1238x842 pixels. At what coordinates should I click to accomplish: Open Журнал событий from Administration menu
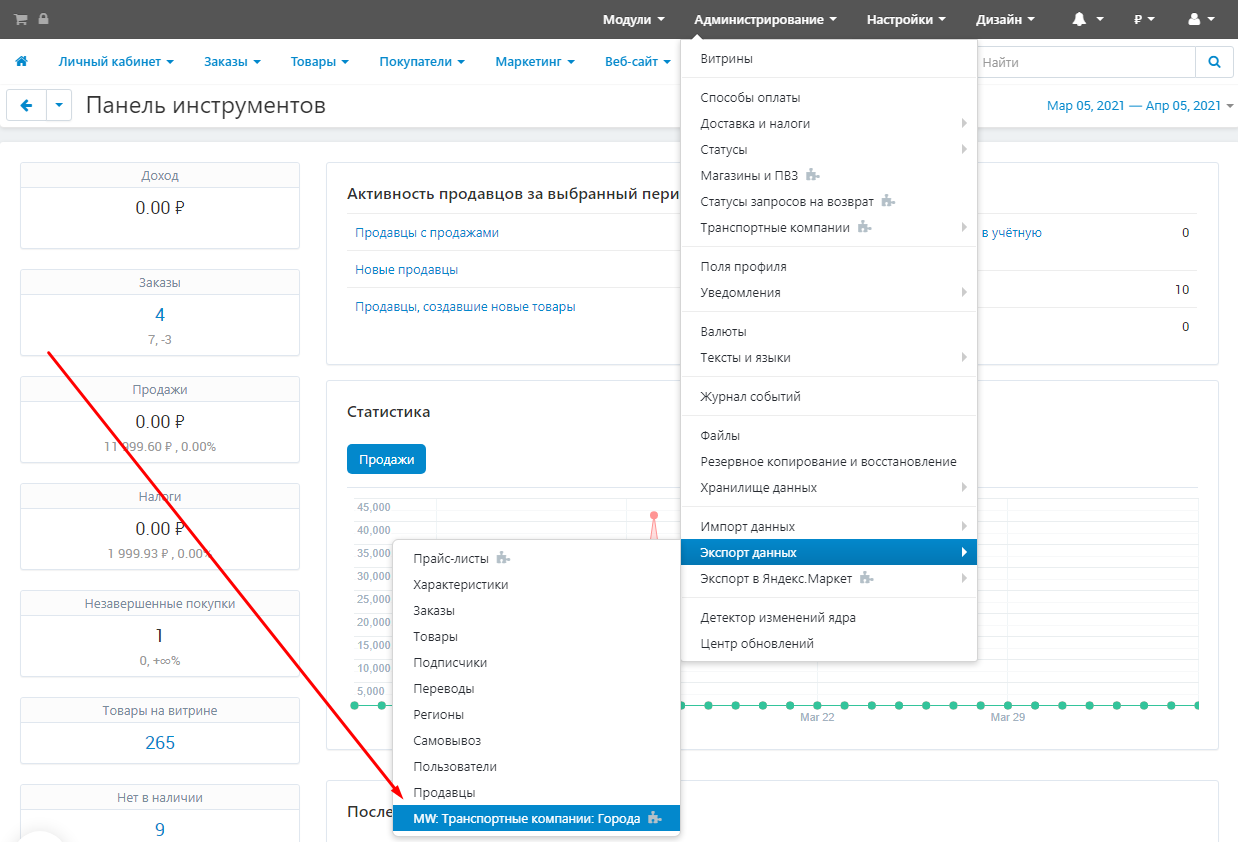pyautogui.click(x=750, y=397)
